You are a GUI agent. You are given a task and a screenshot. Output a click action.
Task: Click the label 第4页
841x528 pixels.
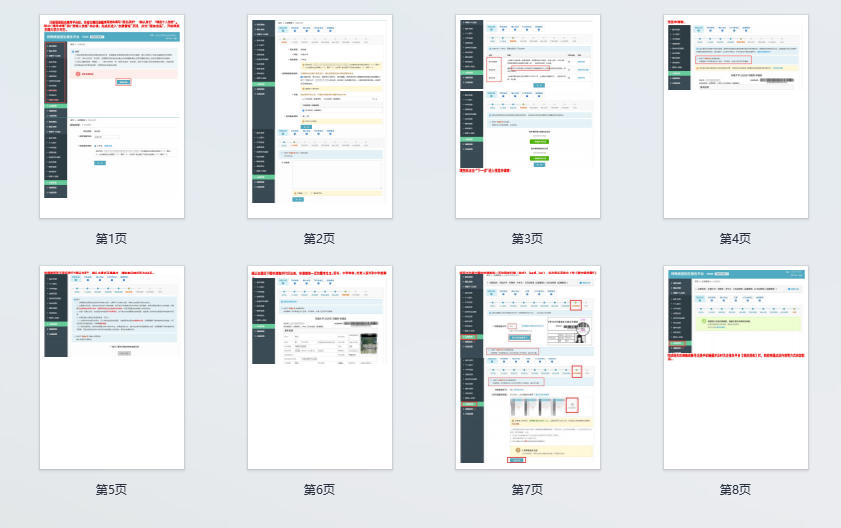[x=736, y=239]
